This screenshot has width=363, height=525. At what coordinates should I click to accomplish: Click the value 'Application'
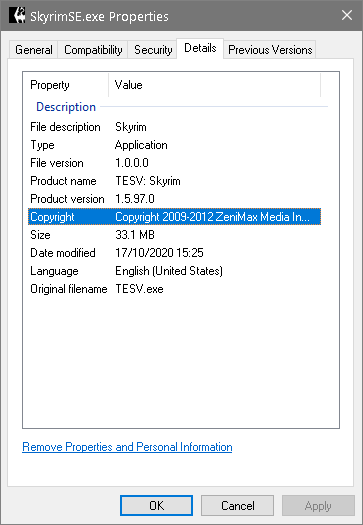pos(141,145)
